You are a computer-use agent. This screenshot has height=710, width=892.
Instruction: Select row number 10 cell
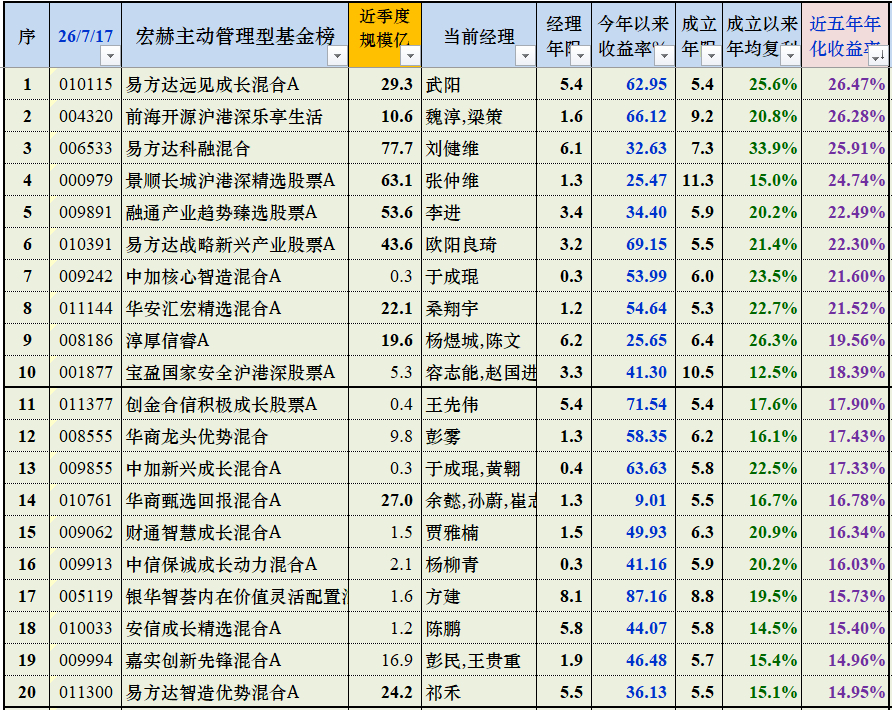tap(27, 371)
